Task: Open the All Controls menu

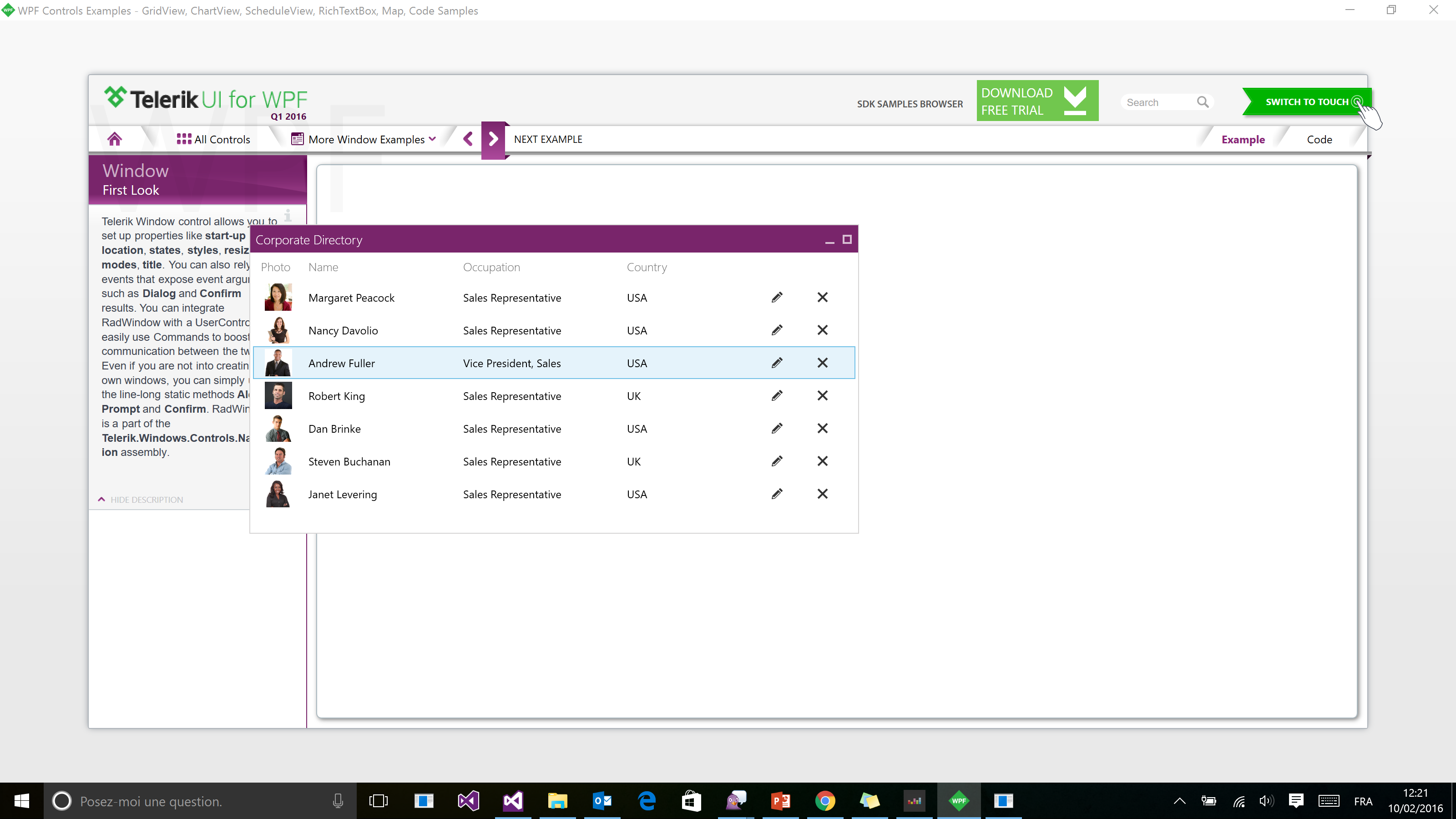Action: tap(213, 139)
